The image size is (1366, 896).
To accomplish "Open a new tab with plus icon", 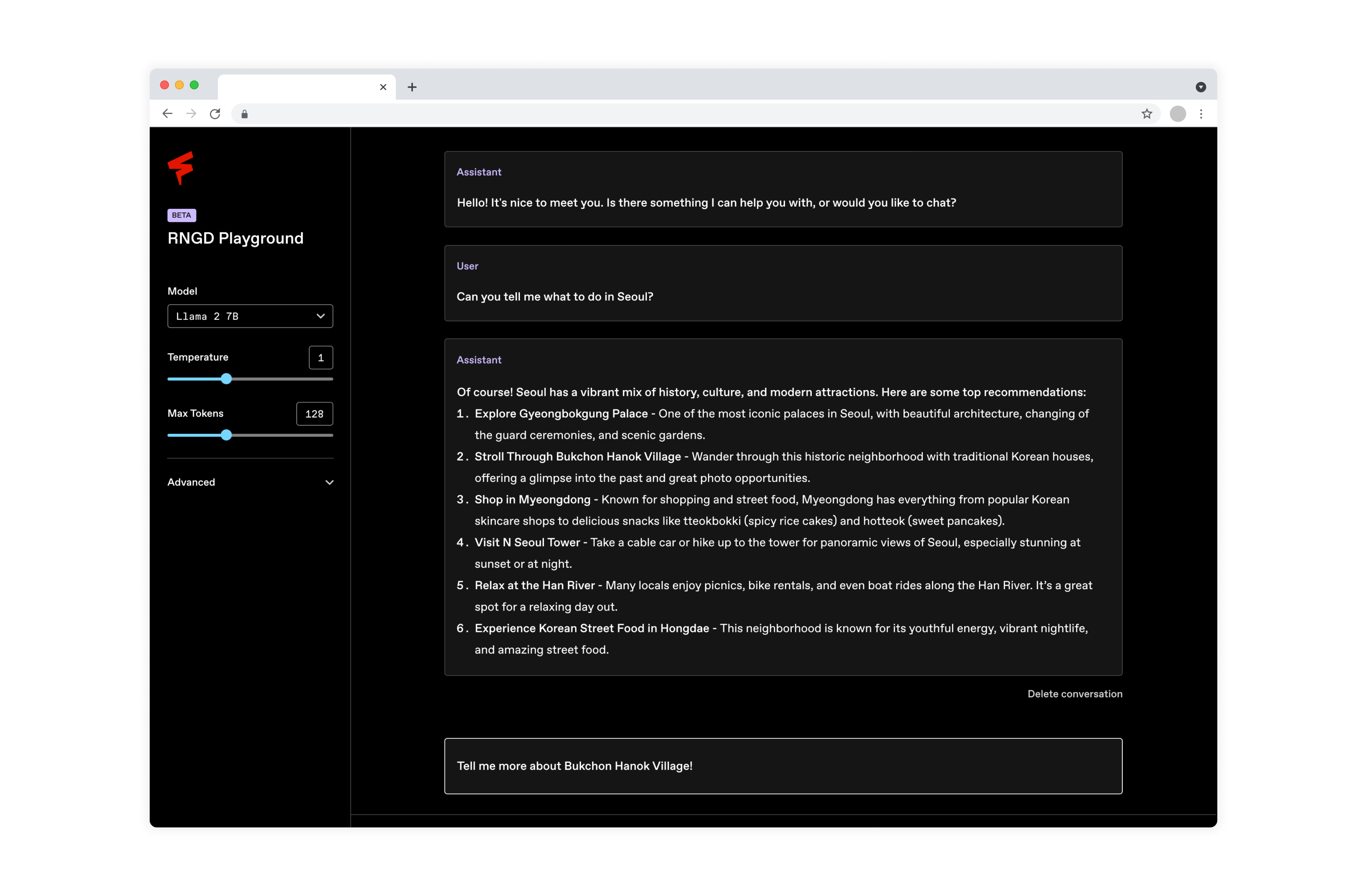I will point(412,87).
